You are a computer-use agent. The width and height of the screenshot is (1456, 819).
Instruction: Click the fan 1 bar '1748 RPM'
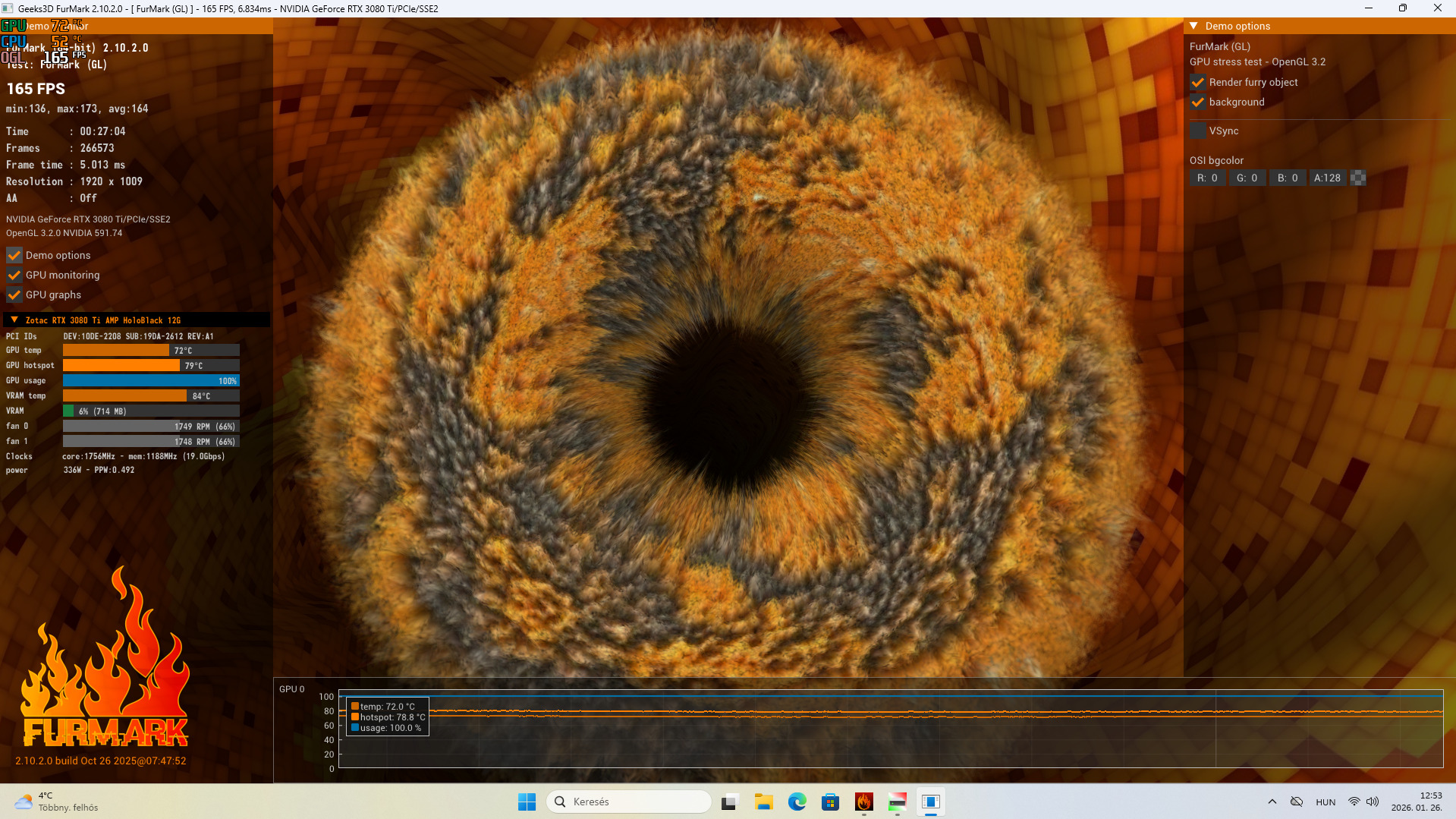coord(151,441)
